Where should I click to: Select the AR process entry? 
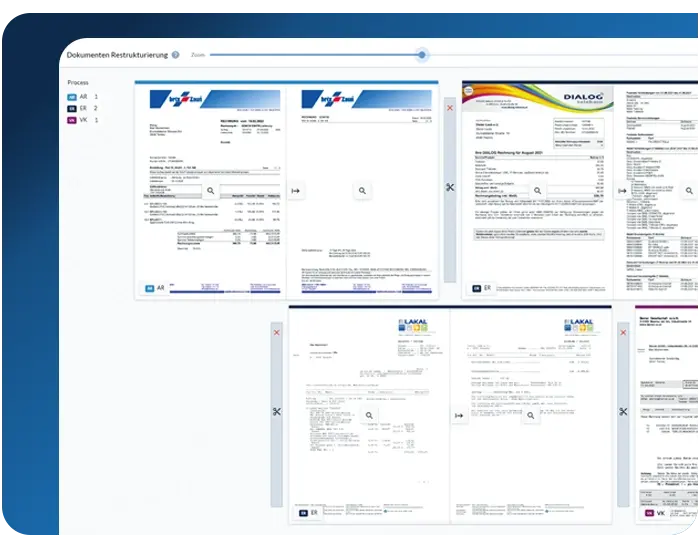pos(83,97)
